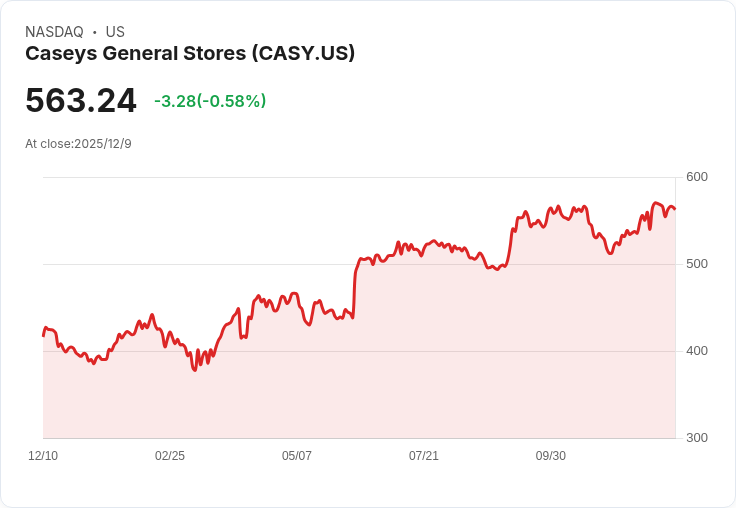Click the 400 y-axis price label
Image resolution: width=736 pixels, height=508 pixels.
coord(697,351)
